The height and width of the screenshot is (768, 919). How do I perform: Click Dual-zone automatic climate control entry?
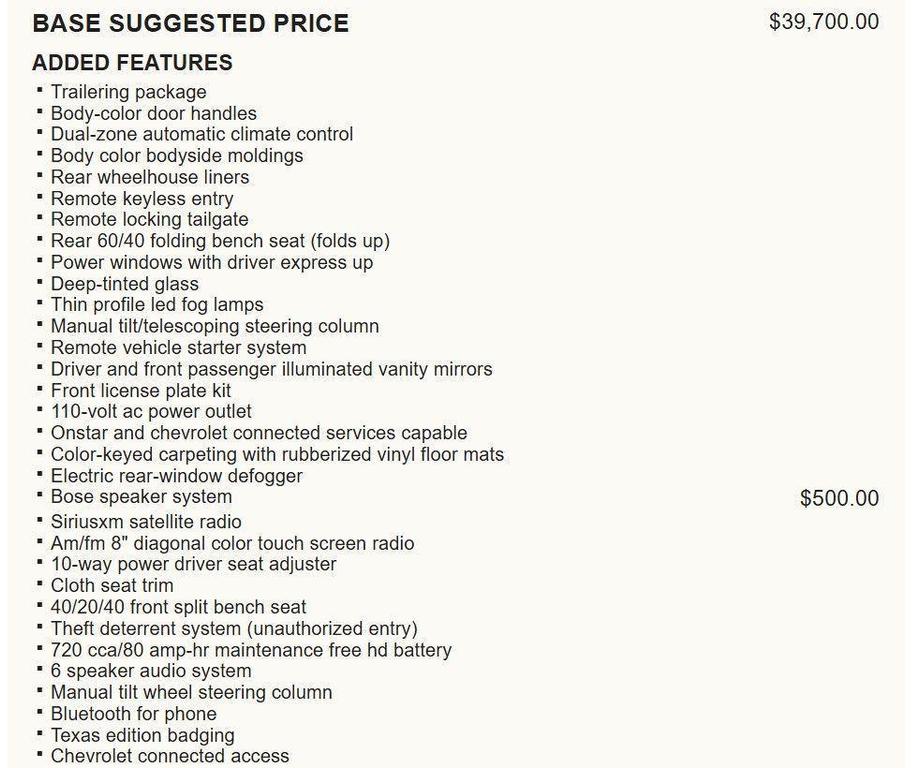(x=202, y=134)
